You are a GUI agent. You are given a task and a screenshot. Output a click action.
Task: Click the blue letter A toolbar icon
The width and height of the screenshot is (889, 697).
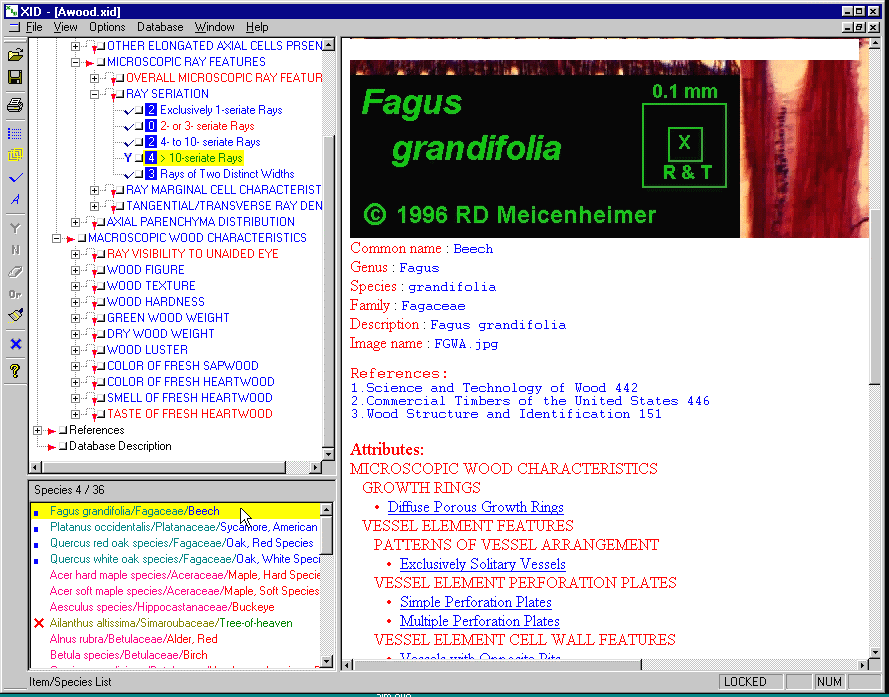[x=15, y=200]
